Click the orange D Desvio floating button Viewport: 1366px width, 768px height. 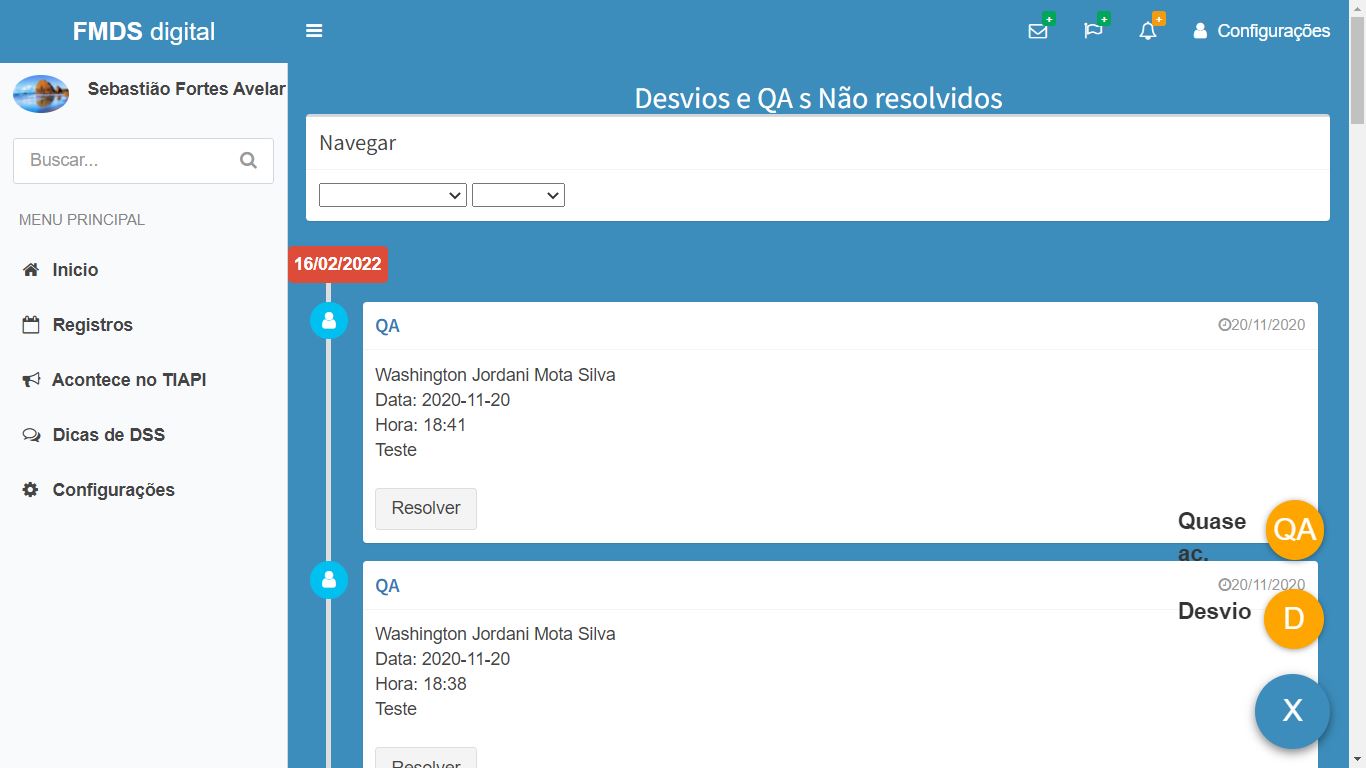1293,619
